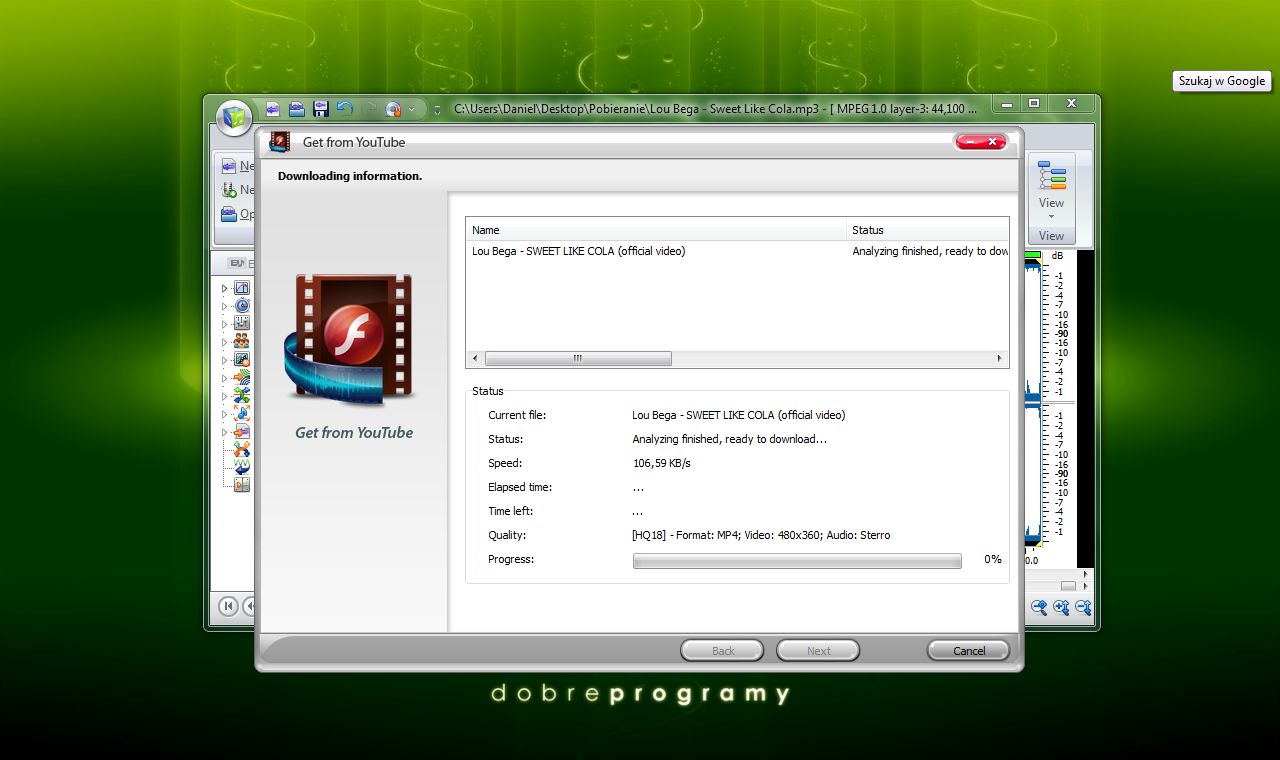Click the small scrollbar thumb above zoom icons

(x=1068, y=586)
